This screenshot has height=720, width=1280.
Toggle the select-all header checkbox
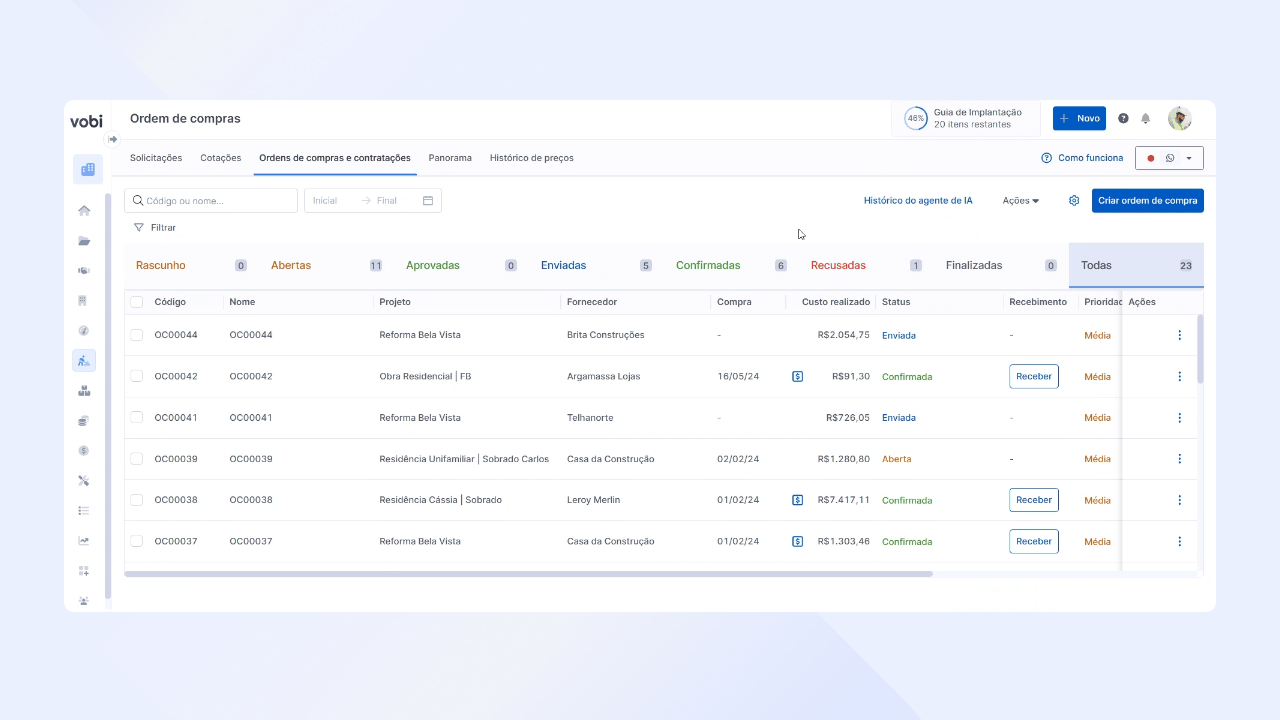point(136,302)
